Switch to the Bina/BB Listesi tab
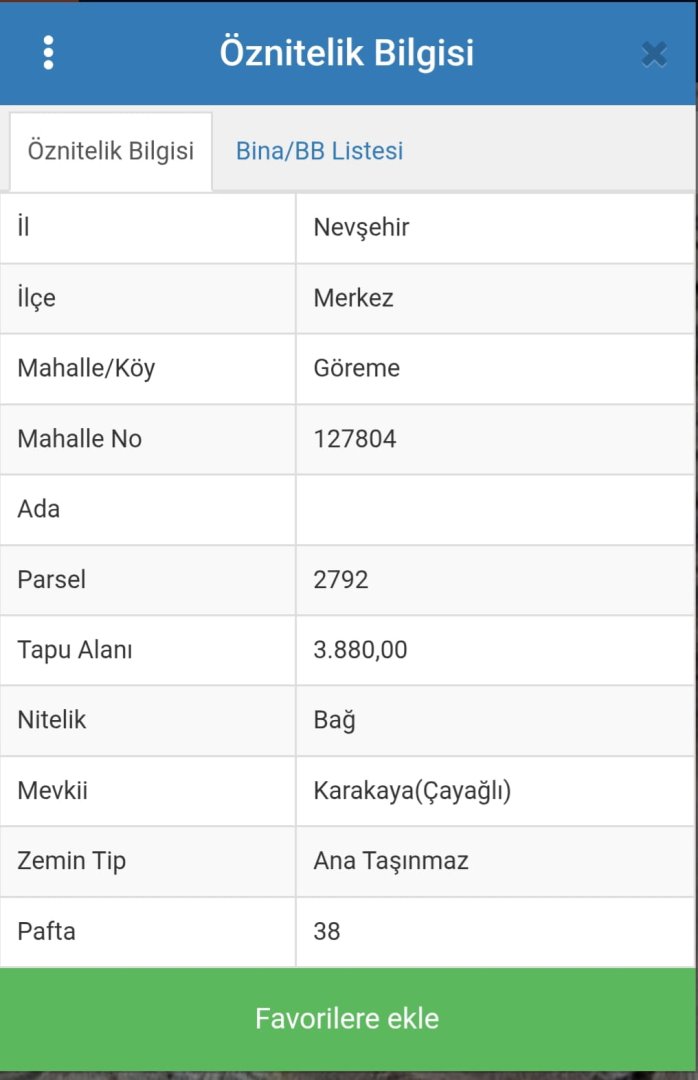The height and width of the screenshot is (1080, 698). (318, 151)
